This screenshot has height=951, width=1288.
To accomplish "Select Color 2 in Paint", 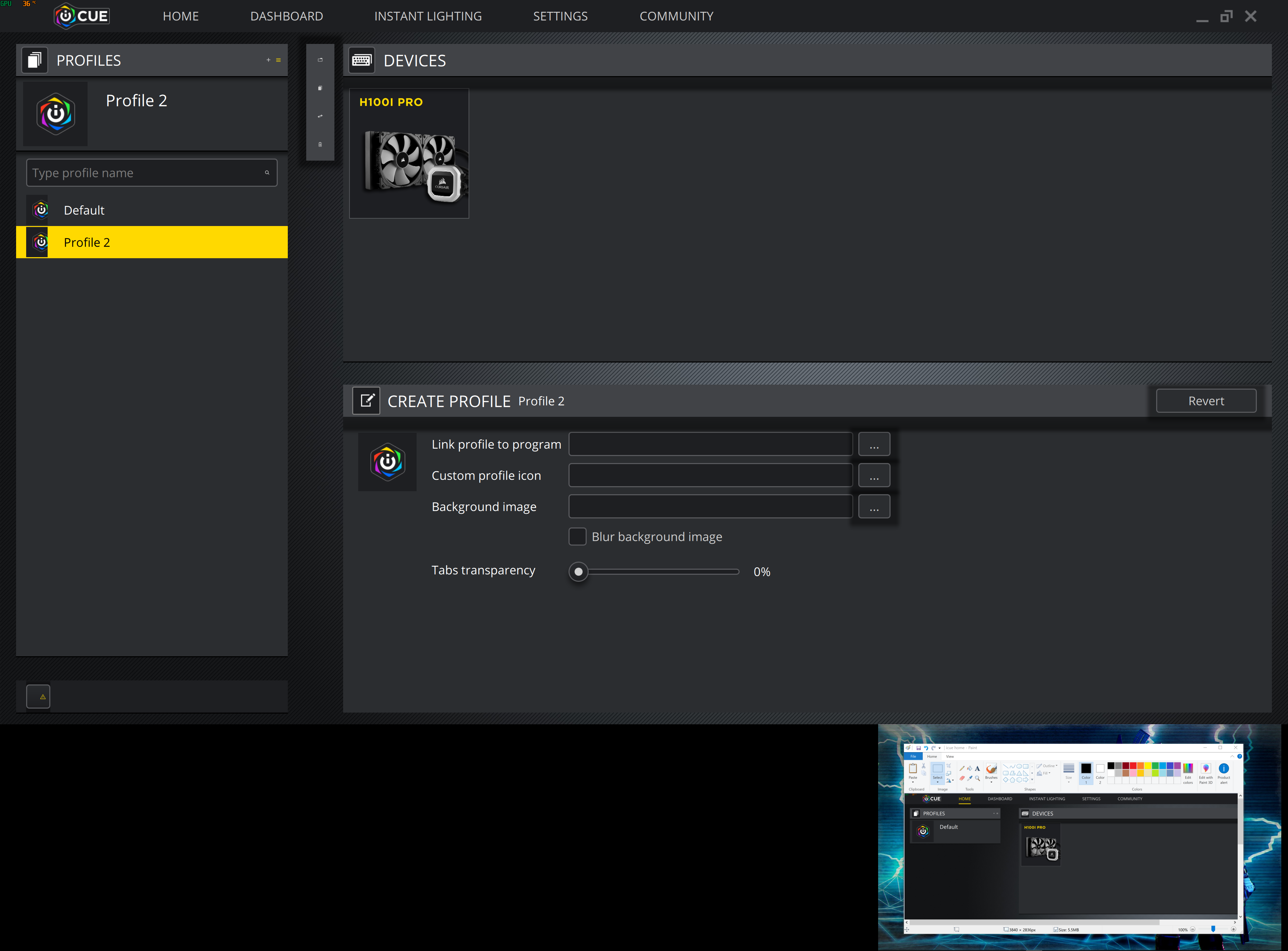I will [x=1100, y=774].
